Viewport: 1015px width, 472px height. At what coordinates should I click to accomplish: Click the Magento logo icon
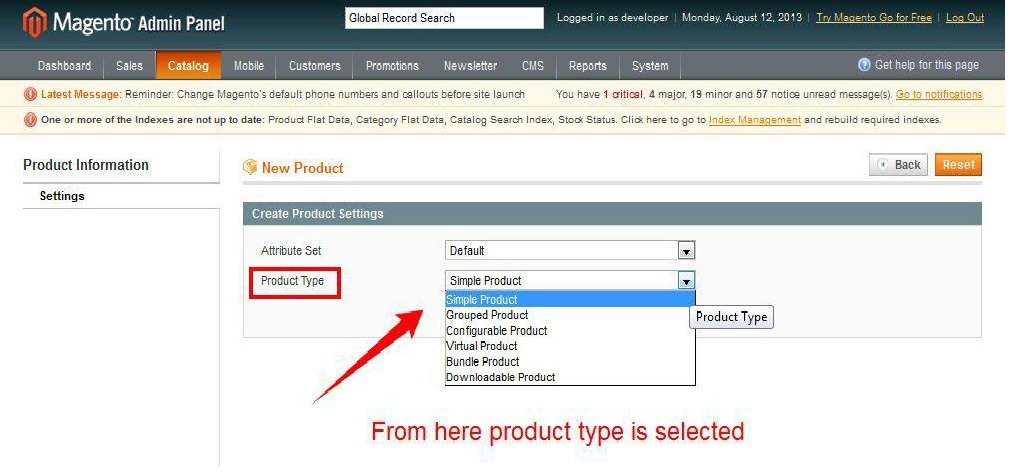pyautogui.click(x=34, y=22)
